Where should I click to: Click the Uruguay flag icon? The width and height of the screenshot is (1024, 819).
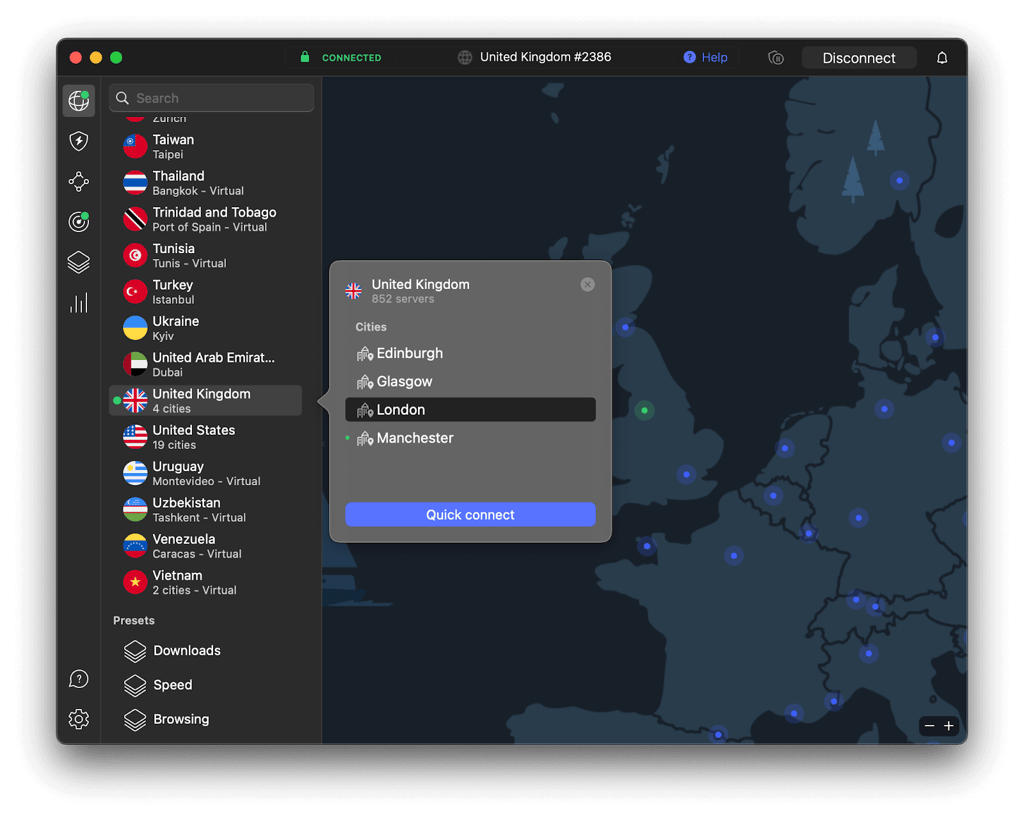[x=135, y=474]
